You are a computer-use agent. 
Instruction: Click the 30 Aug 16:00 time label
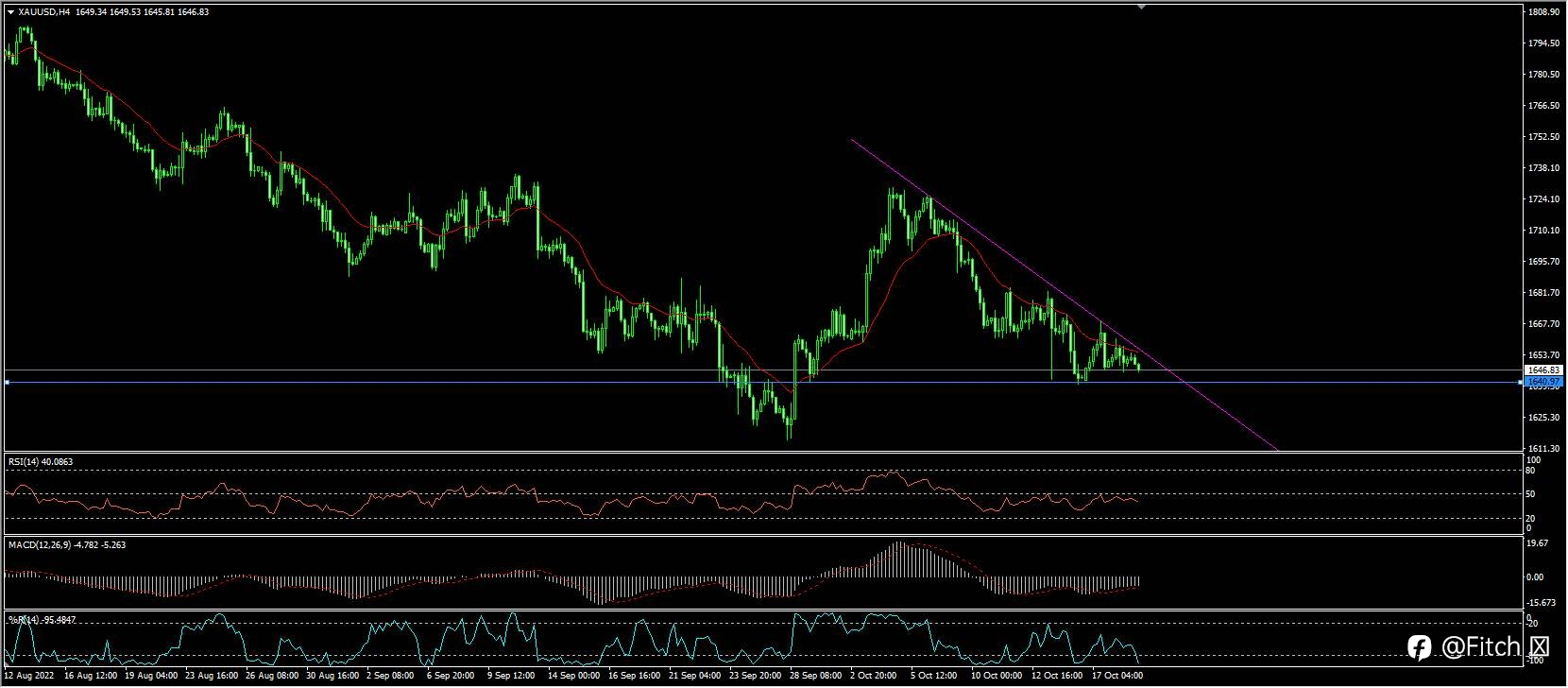click(333, 677)
